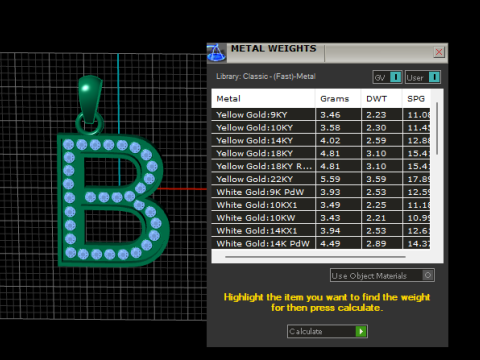This screenshot has width=480, height=360.
Task: Click the green Calculate arrow icon
Action: 361,331
